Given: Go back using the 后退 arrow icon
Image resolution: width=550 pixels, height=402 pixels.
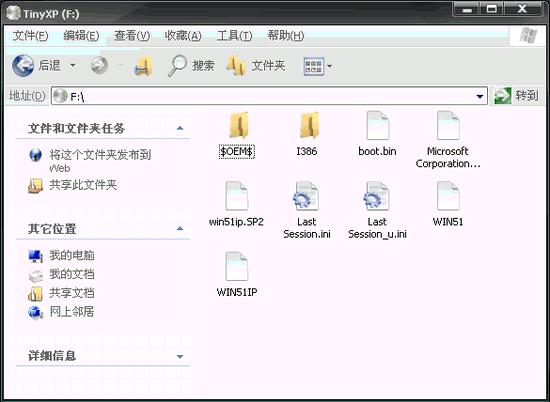Looking at the screenshot, I should [x=23, y=65].
